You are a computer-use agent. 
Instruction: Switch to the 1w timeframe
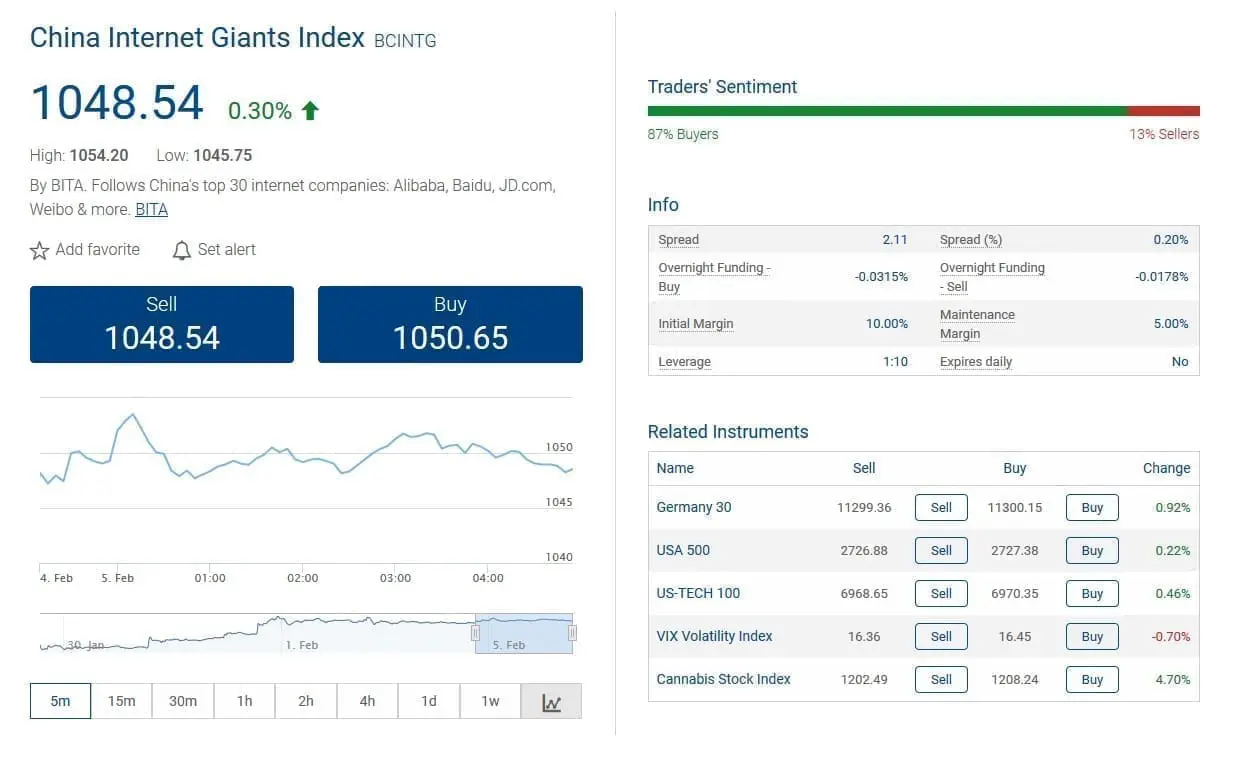pyautogui.click(x=489, y=701)
